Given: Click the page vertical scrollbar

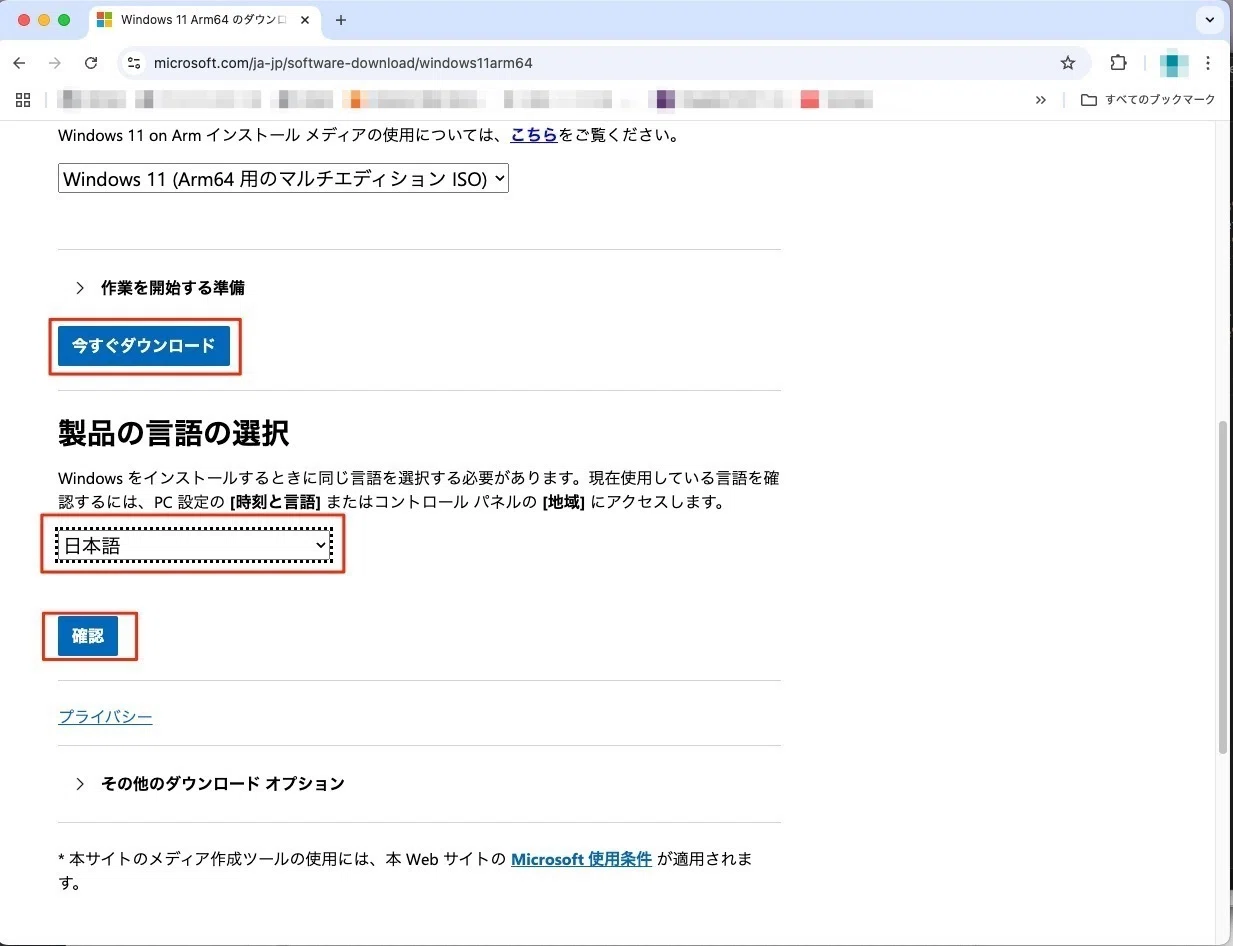Looking at the screenshot, I should tap(1223, 588).
